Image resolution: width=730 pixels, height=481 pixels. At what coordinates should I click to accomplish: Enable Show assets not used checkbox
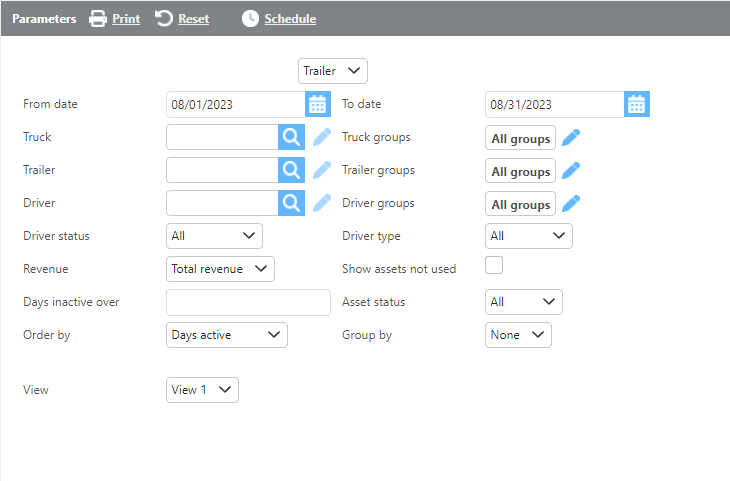click(494, 266)
